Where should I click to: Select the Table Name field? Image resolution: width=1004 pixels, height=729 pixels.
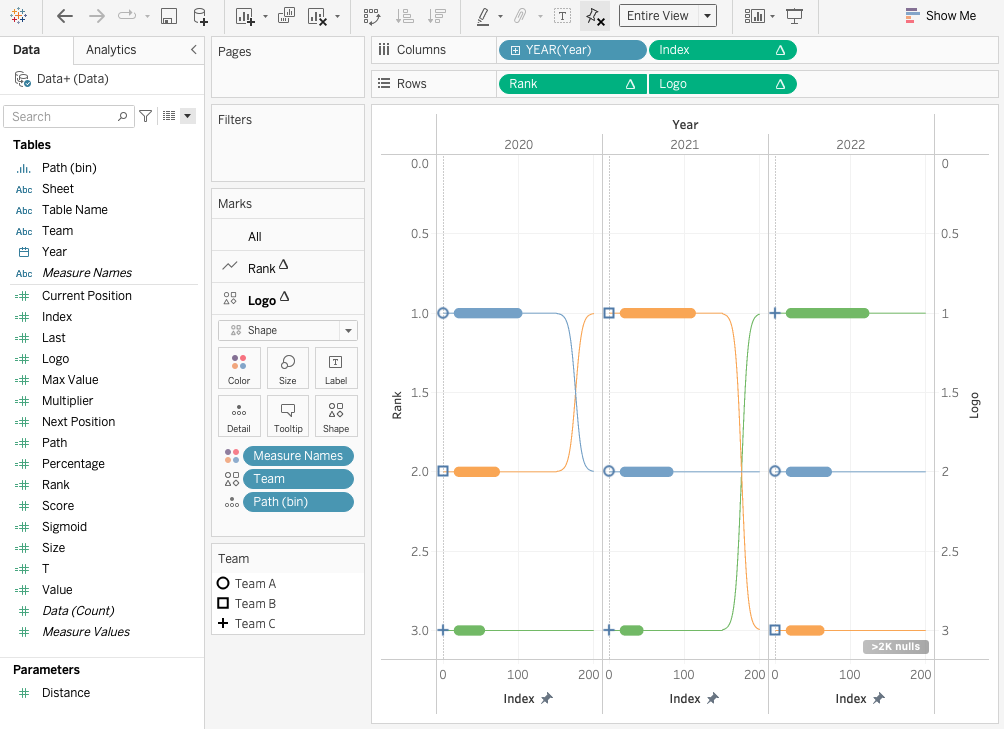pyautogui.click(x=75, y=210)
